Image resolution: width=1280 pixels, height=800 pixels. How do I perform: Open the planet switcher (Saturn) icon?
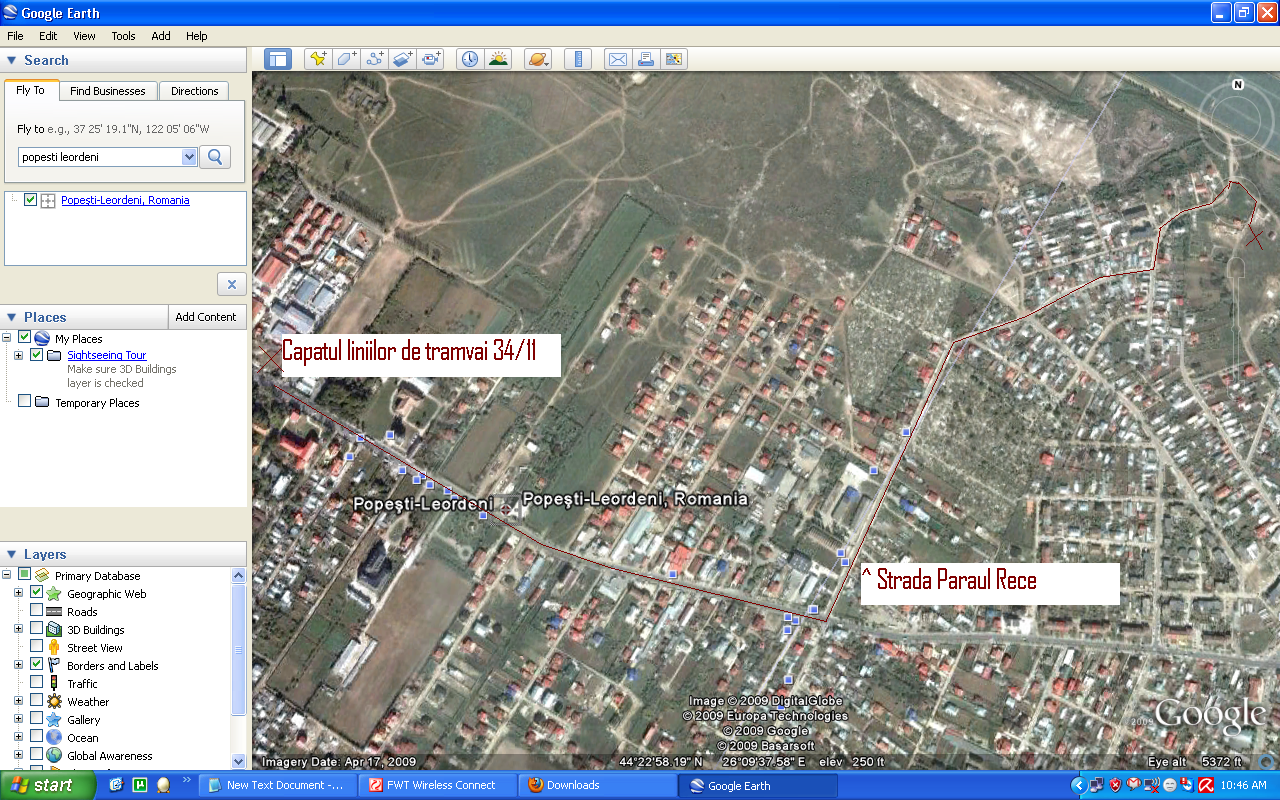(537, 59)
